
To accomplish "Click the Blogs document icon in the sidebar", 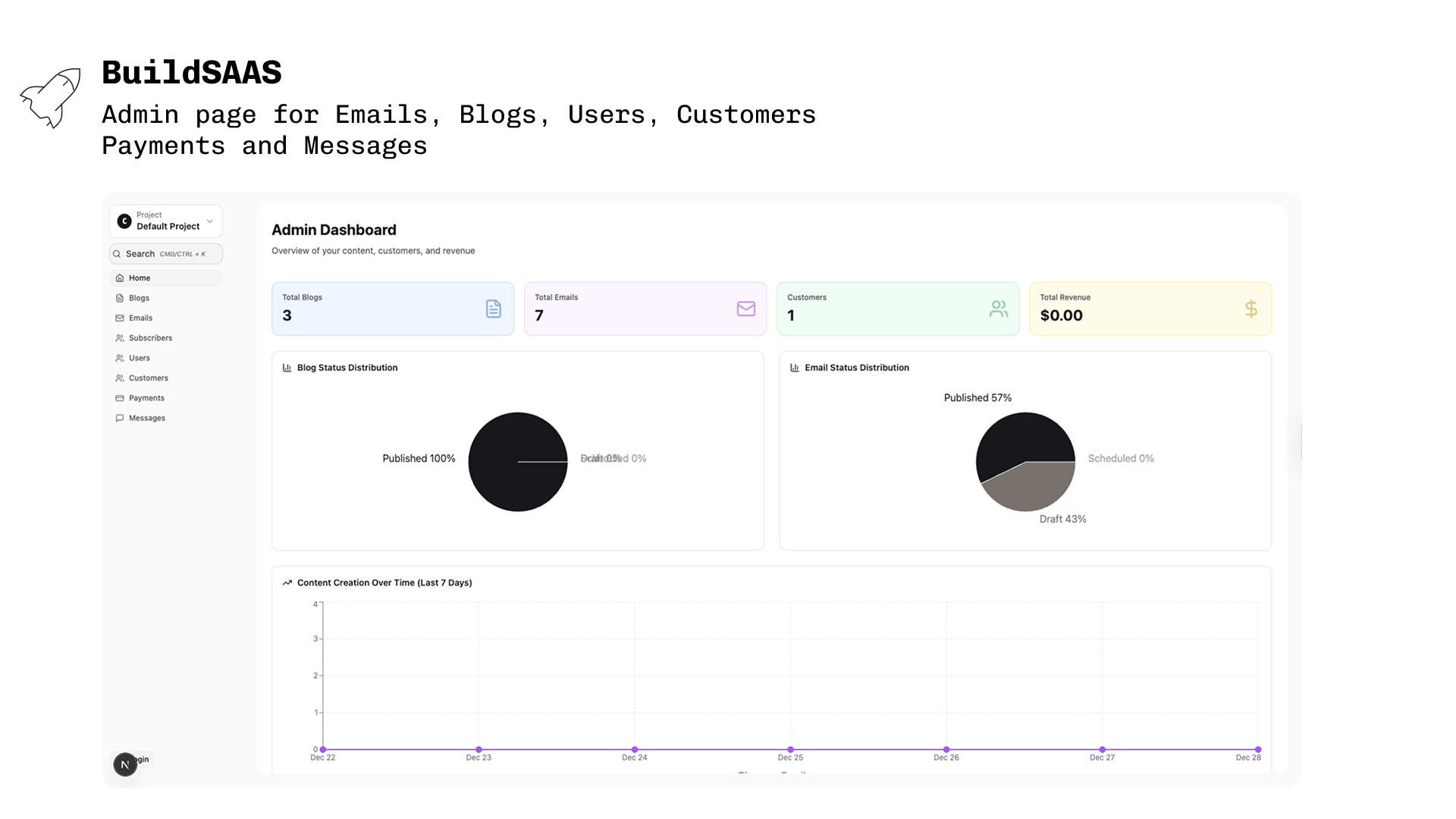I will (120, 297).
